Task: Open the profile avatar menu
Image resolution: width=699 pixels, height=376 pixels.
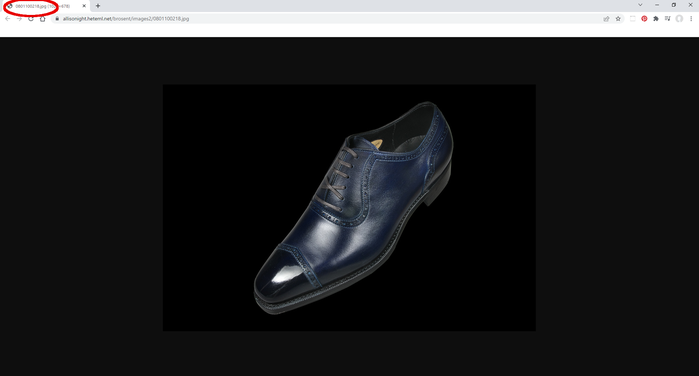Action: point(679,19)
